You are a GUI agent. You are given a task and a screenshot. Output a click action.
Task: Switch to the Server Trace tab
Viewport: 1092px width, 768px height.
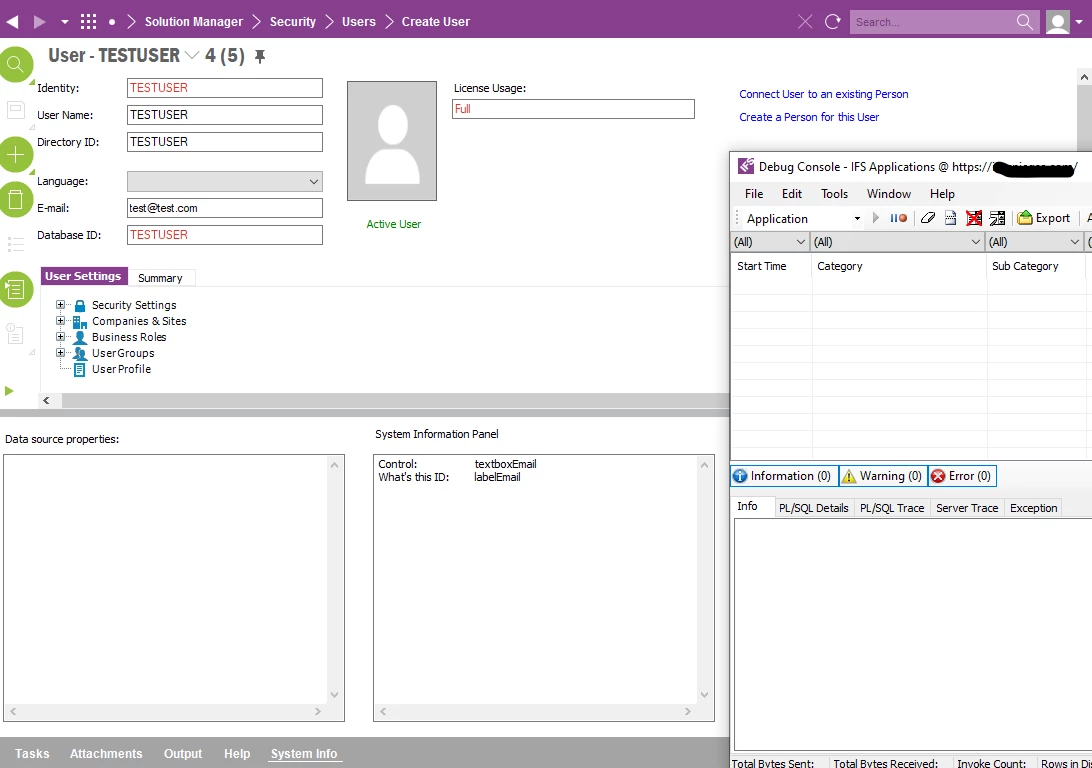click(967, 508)
